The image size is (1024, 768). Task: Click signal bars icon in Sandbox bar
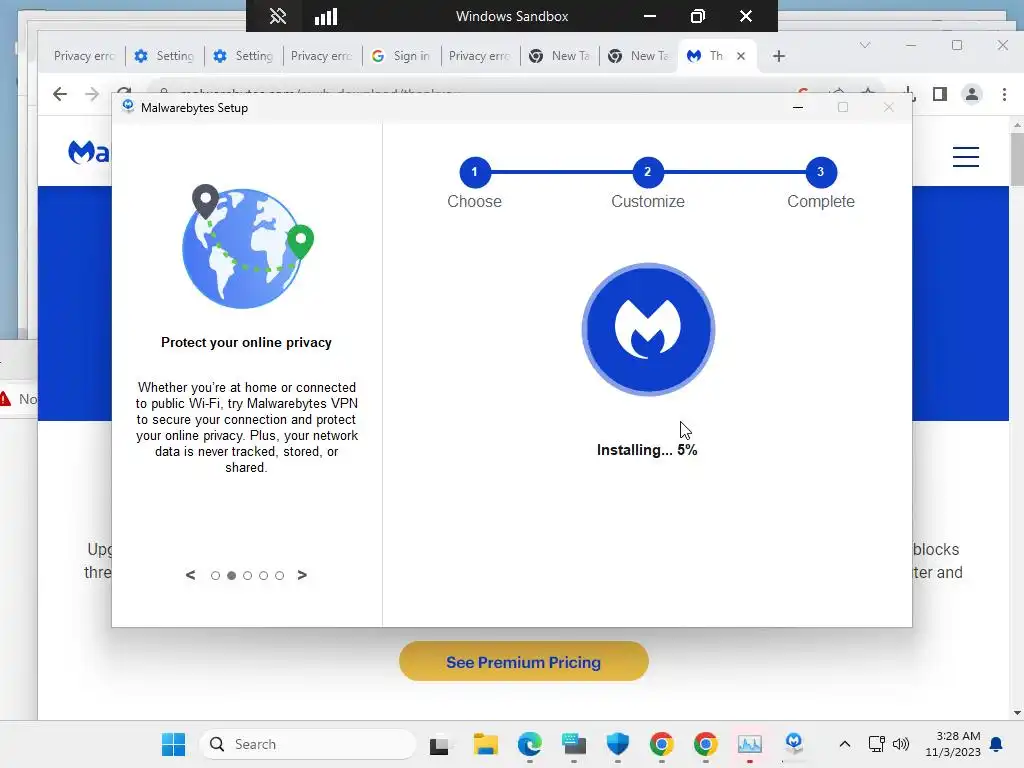[x=325, y=16]
